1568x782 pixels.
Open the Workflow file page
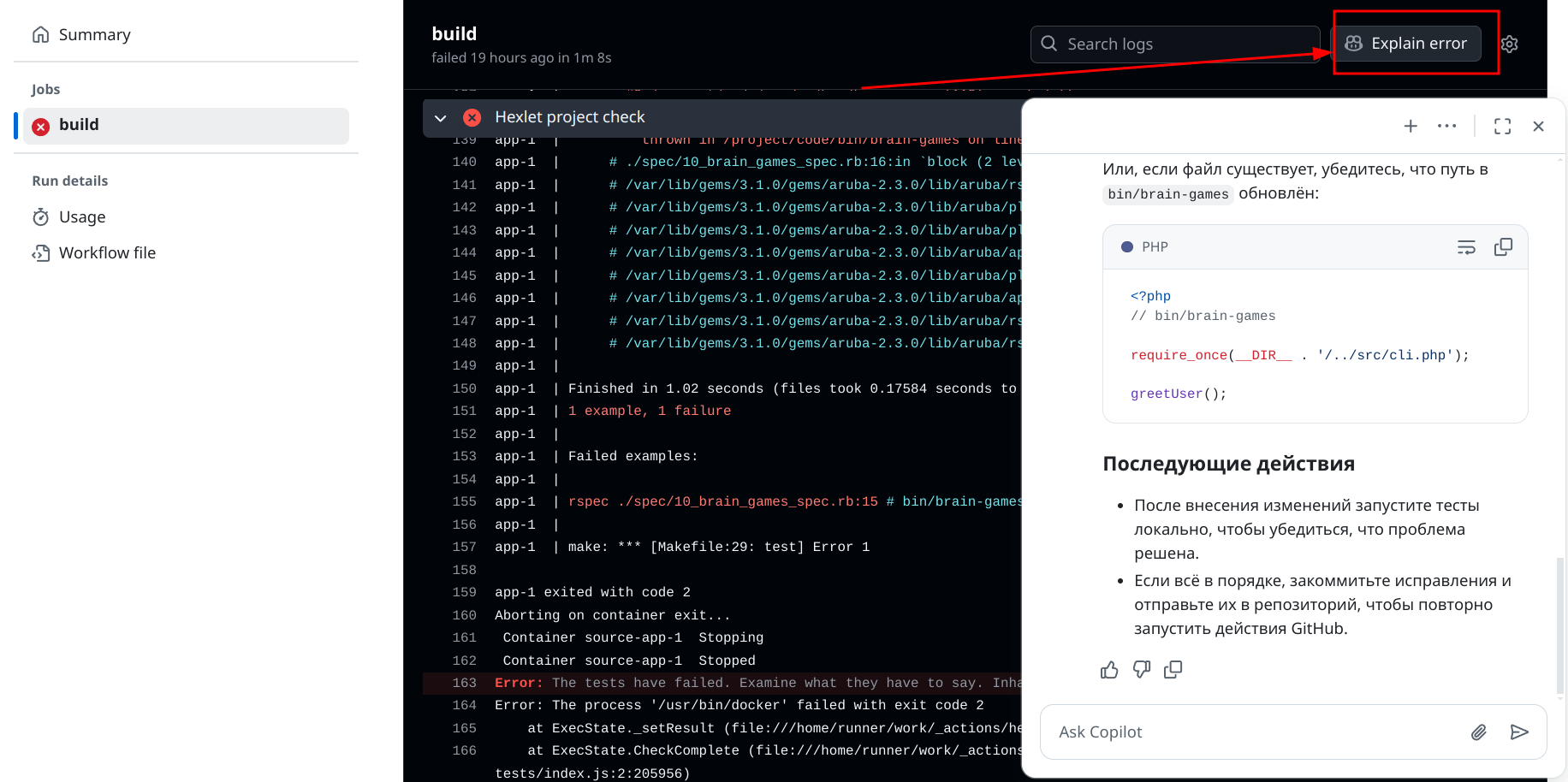click(106, 252)
